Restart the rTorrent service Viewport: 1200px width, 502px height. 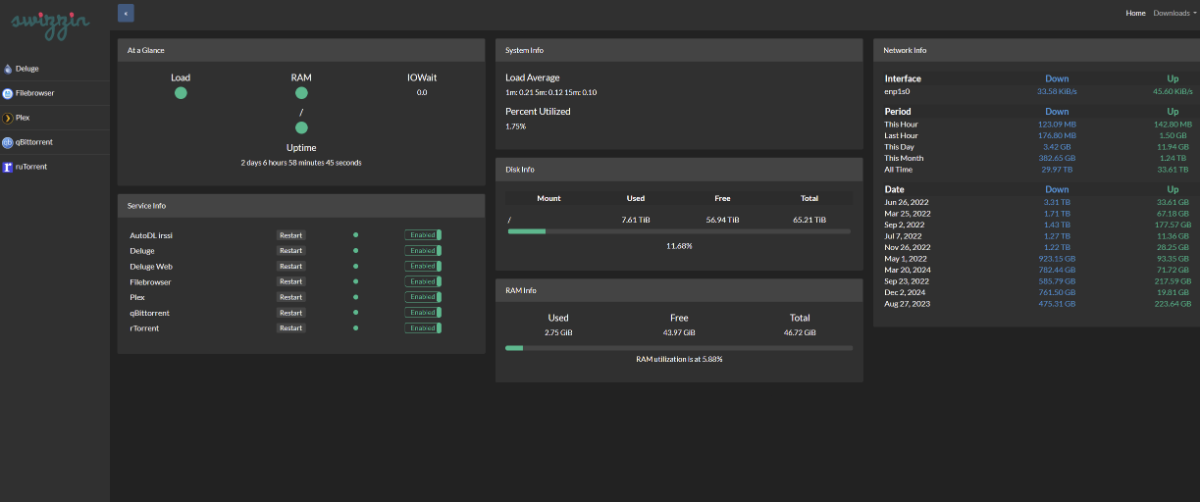[291, 328]
